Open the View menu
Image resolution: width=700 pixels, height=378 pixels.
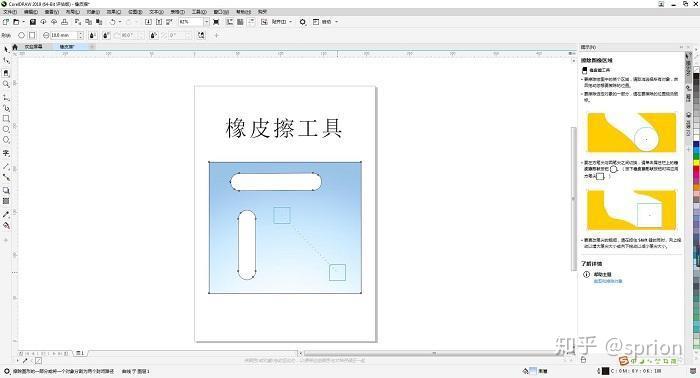click(51, 12)
